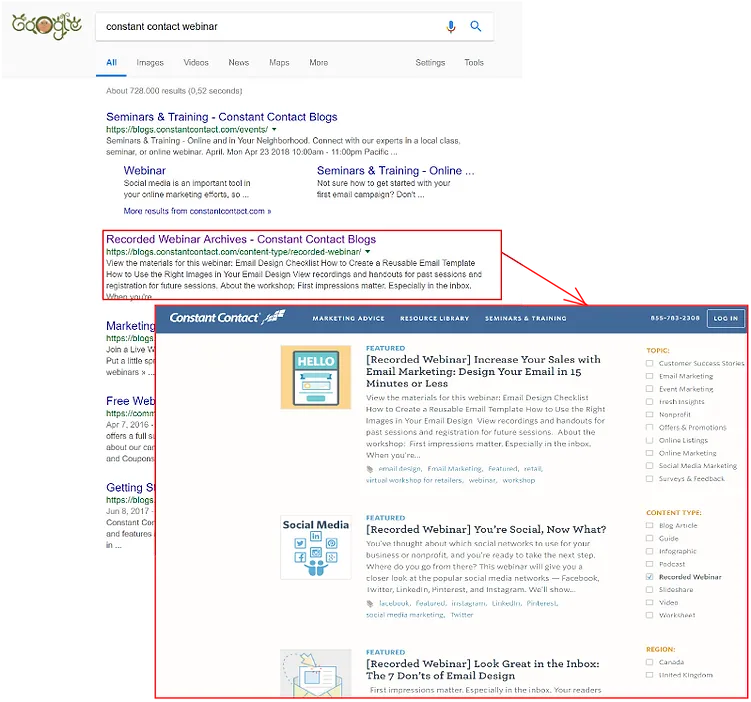The image size is (751, 702).
Task: Open 'Recorded Webinar Archives' search result
Action: pos(241,239)
